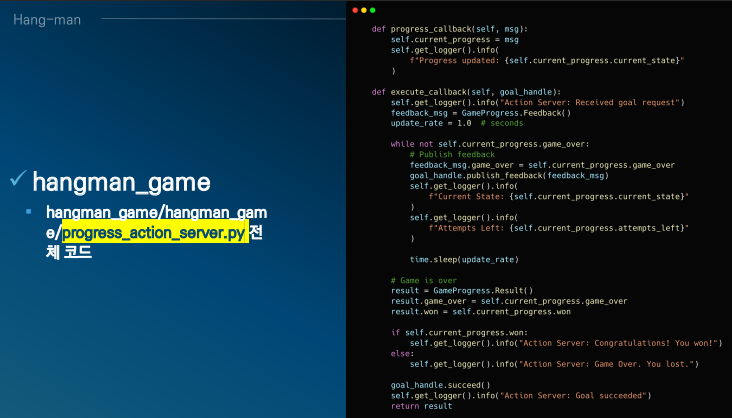Click the 'def progress_callback(self, msg):' line

click(450, 29)
